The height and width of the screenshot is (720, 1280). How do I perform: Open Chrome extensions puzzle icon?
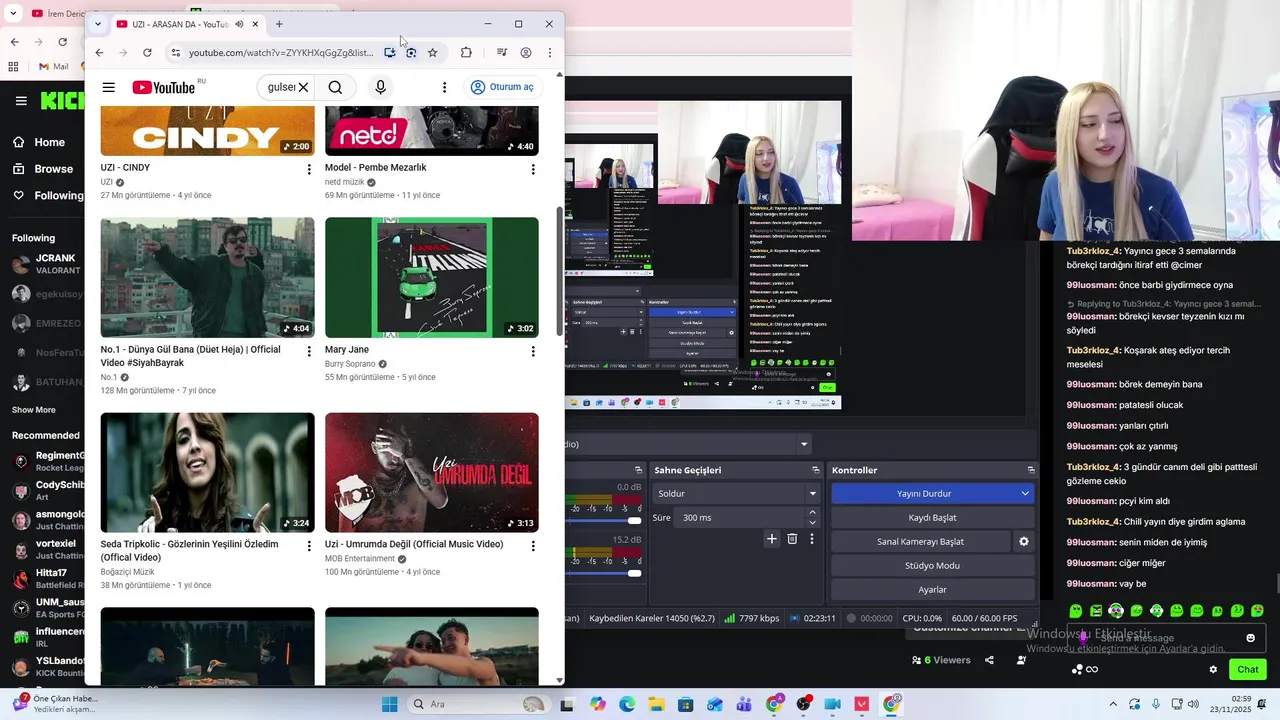[466, 52]
